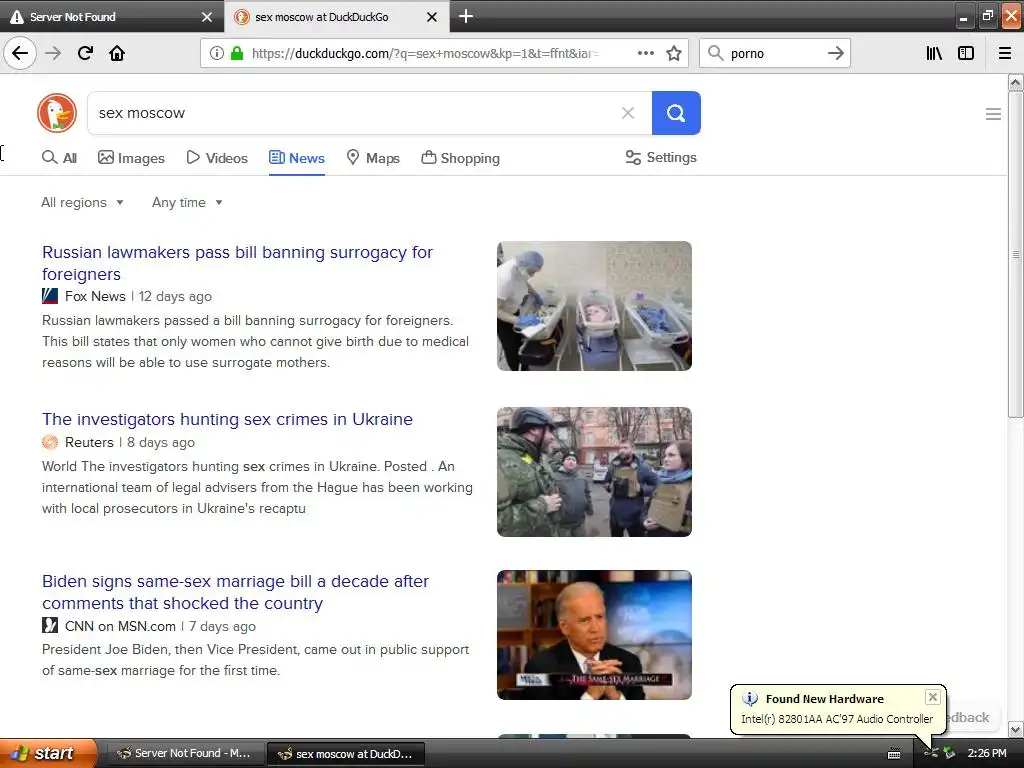Close the Server Not Found tab
The image size is (1024, 768).
pyautogui.click(x=207, y=17)
